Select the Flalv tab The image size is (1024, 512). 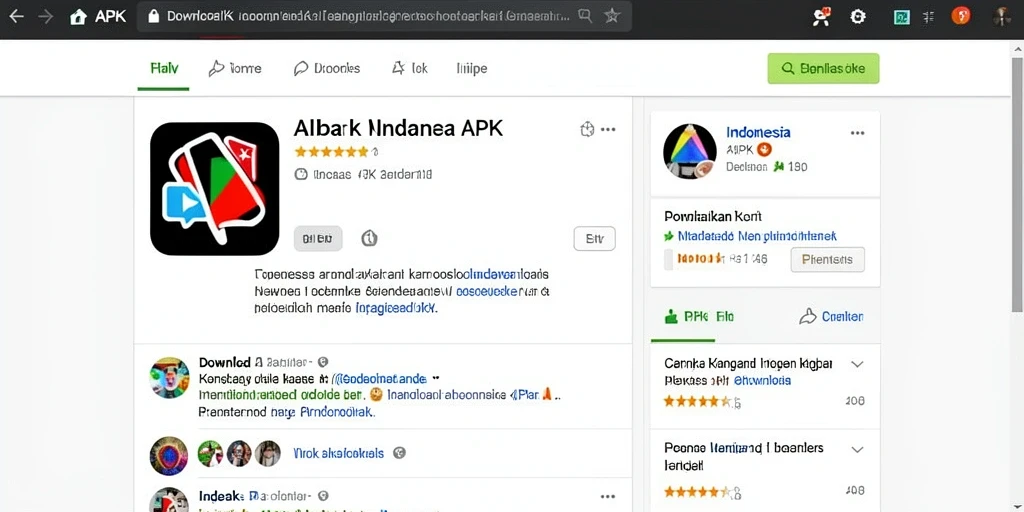pyautogui.click(x=164, y=69)
